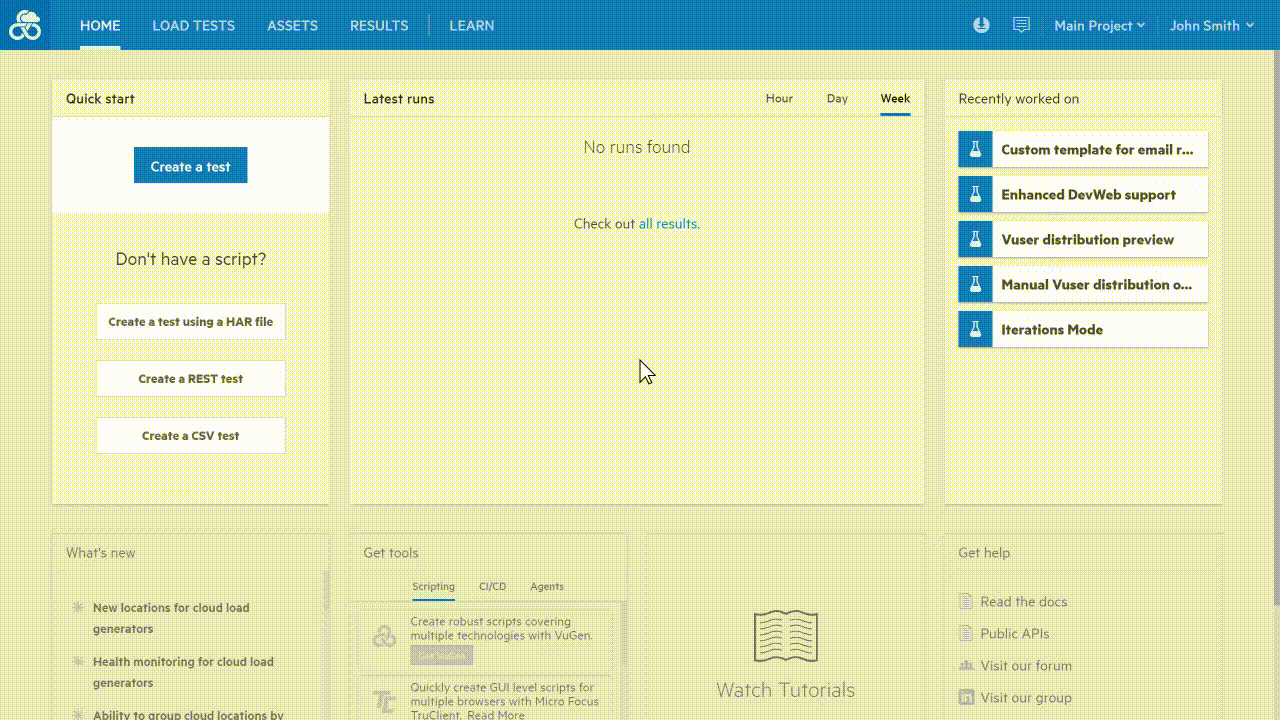Switch Latest runs filter to Day
This screenshot has height=720, width=1280.
click(837, 98)
